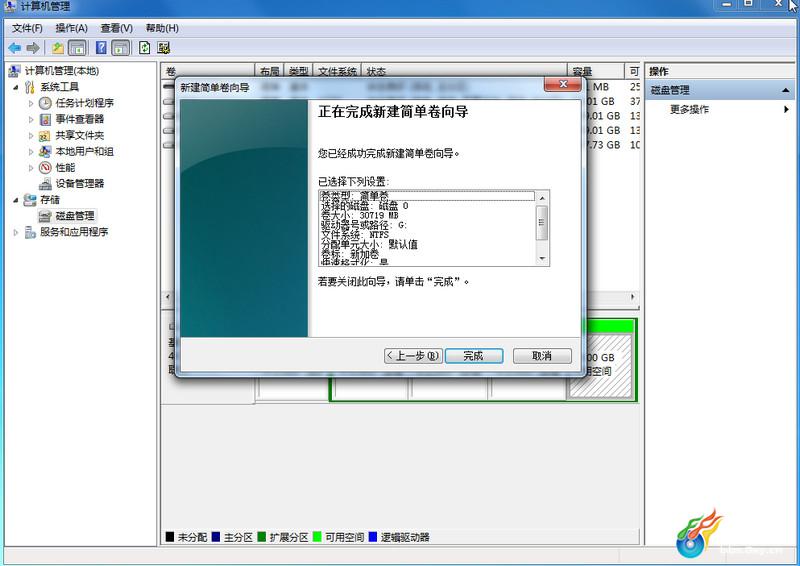This screenshot has width=800, height=566.
Task: Click the blue 逻辑驱动器 legend swatch
Action: pyautogui.click(x=373, y=536)
